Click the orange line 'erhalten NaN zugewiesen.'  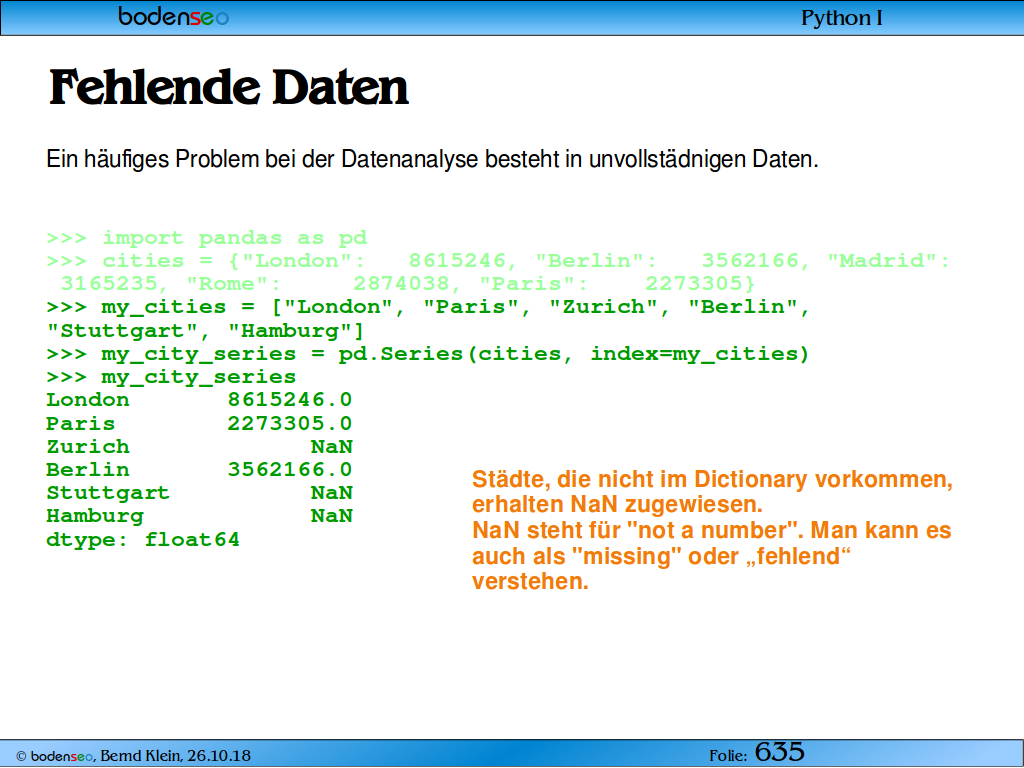tap(617, 505)
